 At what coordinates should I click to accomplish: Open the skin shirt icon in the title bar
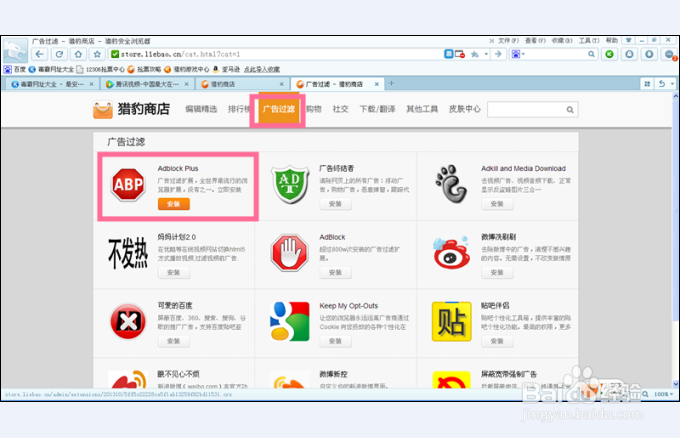(628, 40)
